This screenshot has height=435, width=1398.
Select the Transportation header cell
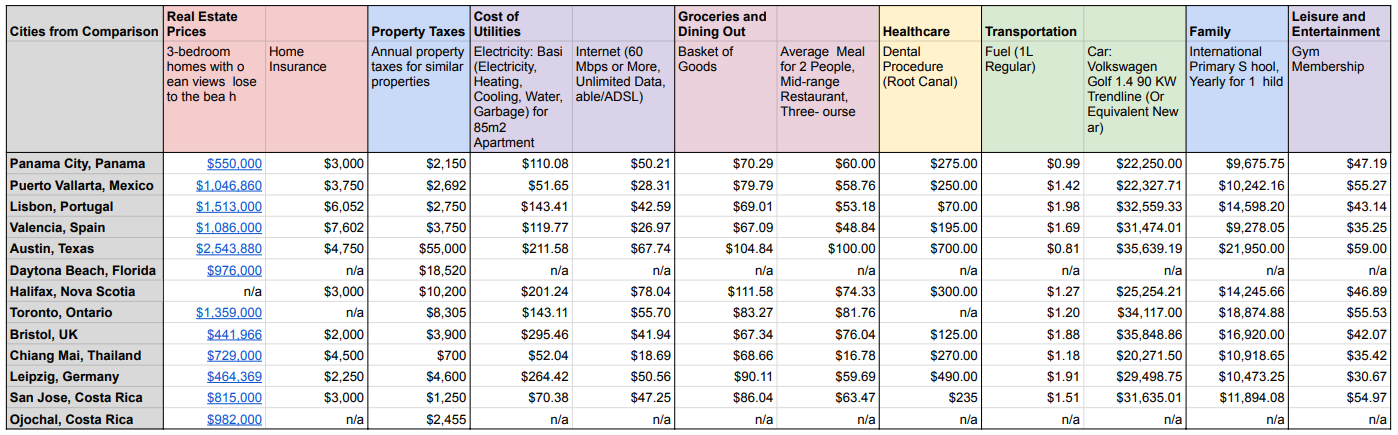point(1032,24)
